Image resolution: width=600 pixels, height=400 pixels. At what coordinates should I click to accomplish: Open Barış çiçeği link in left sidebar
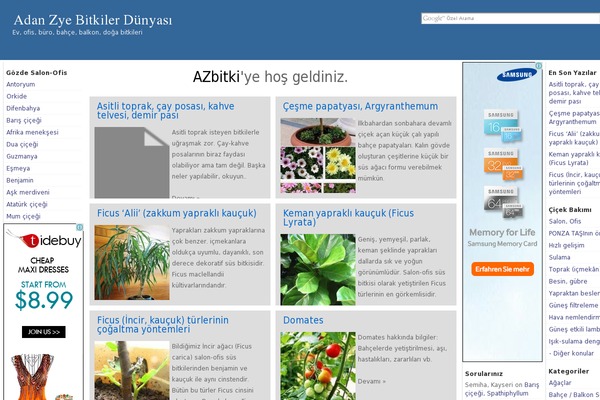pyautogui.click(x=24, y=120)
